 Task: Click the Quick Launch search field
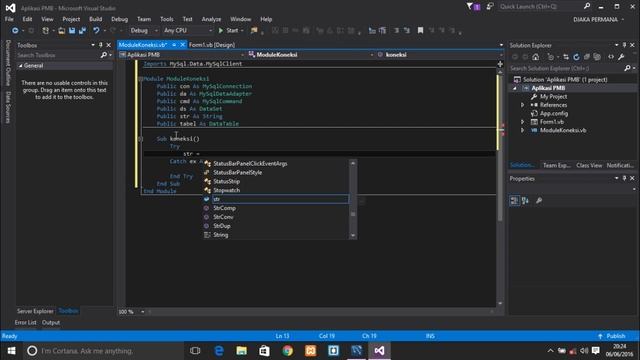click(541, 7)
